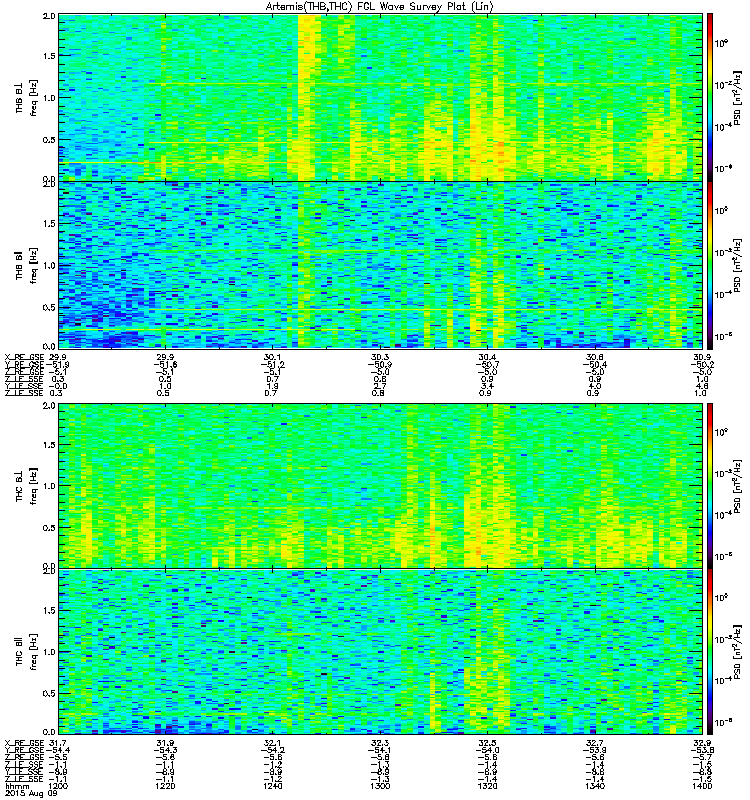Image resolution: width=750 pixels, height=800 pixels.
Task: Click the "THB B∥ freq [Hz]" axis label
Action: (26, 265)
